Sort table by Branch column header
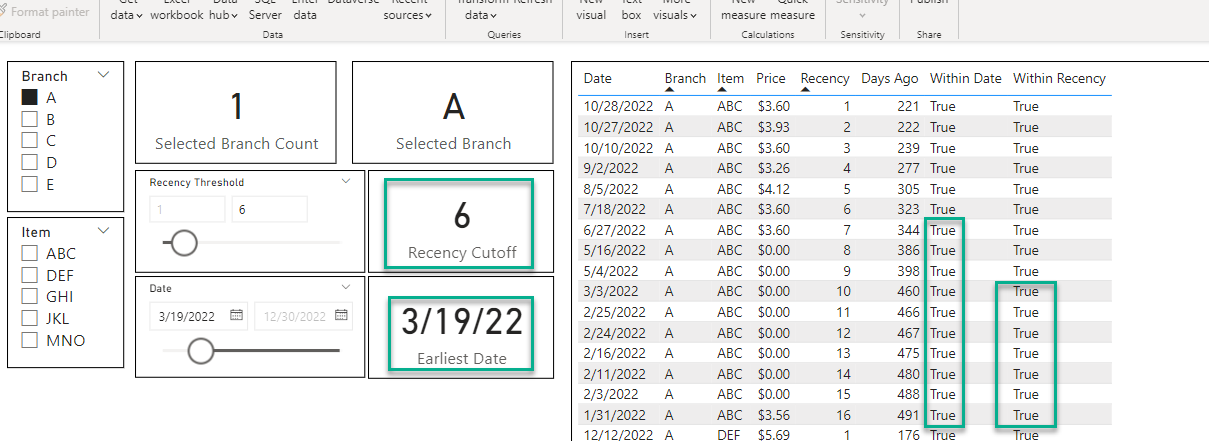This screenshot has height=441, width=1209. point(685,78)
